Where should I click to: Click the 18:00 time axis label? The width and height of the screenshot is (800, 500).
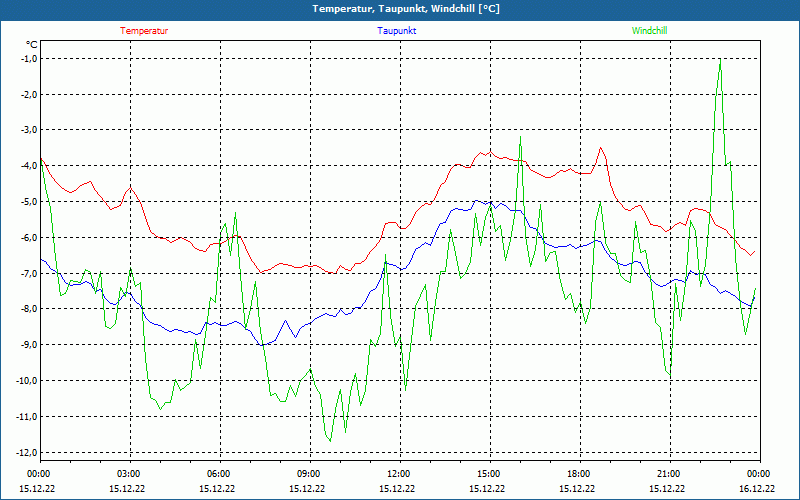pyautogui.click(x=580, y=474)
